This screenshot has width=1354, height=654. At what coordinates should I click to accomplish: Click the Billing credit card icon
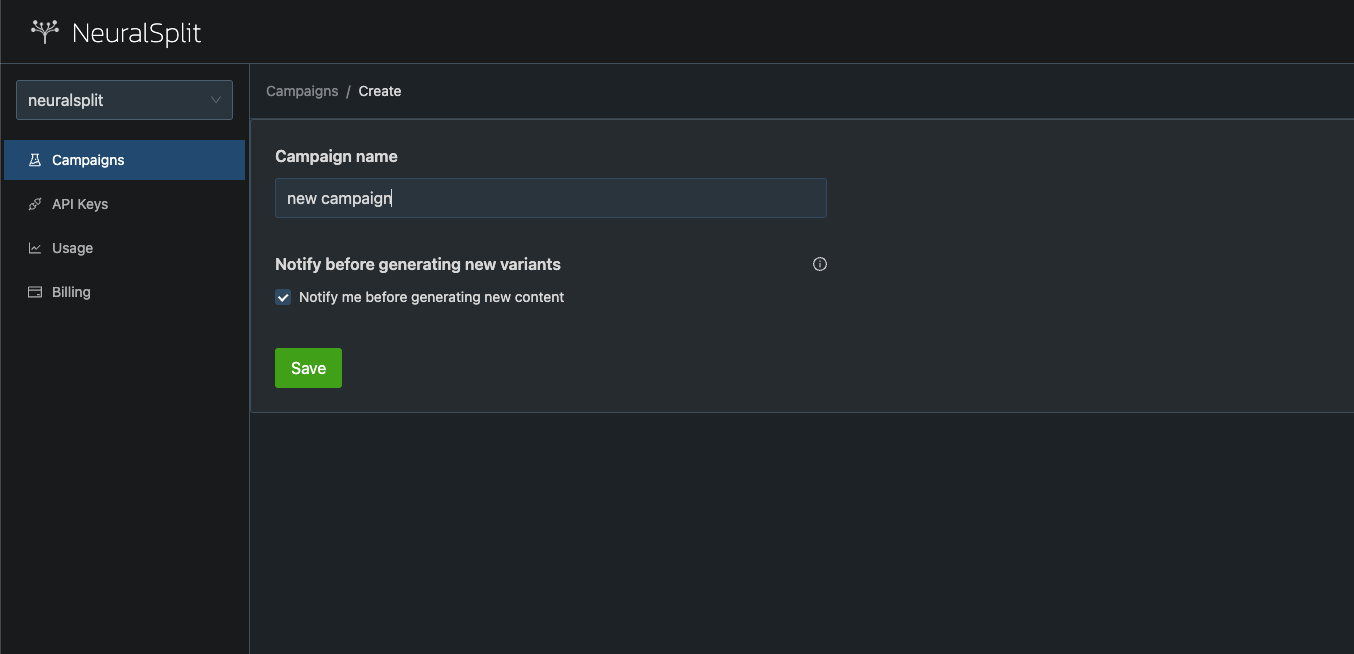35,292
